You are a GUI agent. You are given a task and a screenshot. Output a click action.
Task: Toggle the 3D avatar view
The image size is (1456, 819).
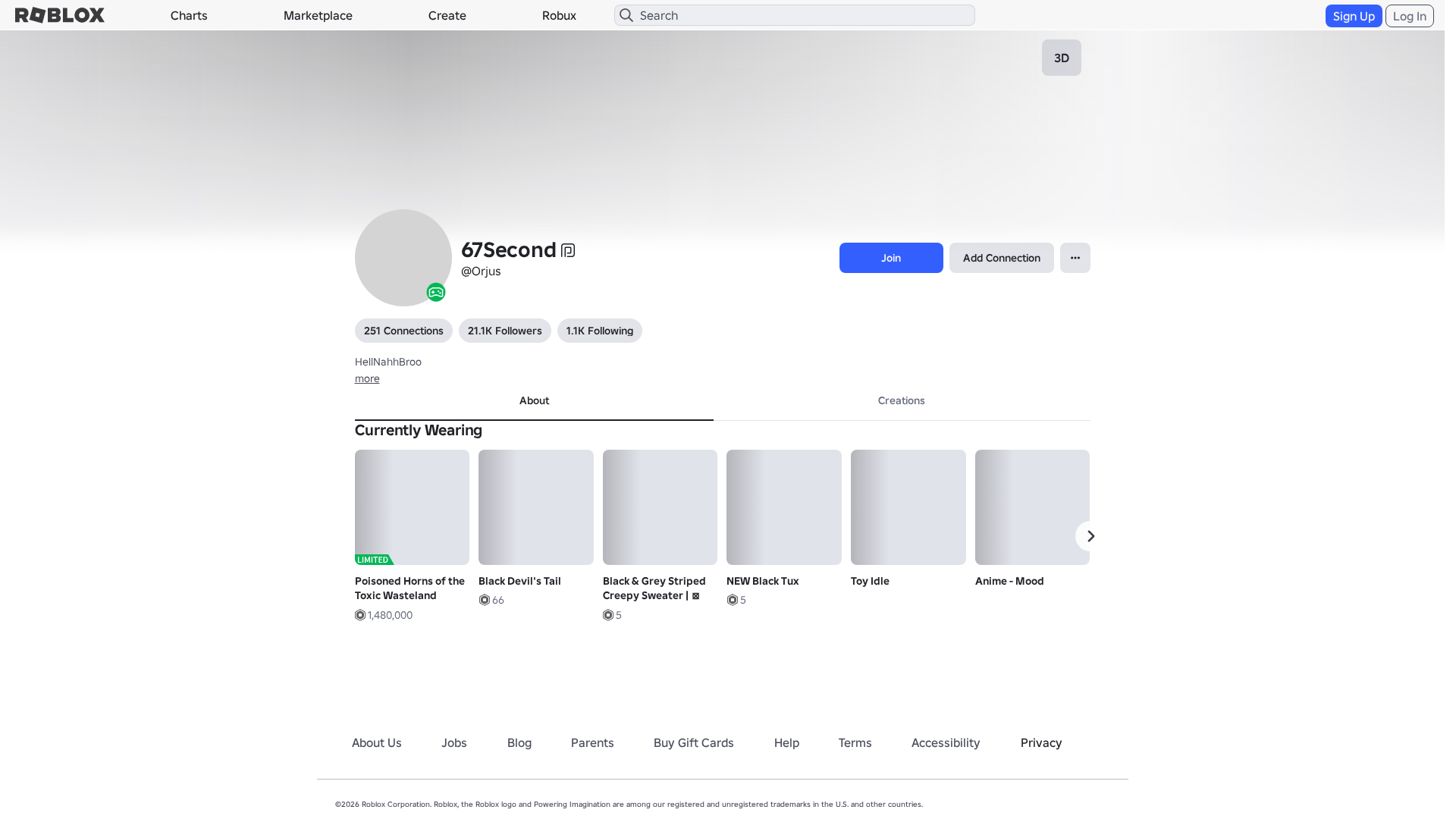[1062, 58]
